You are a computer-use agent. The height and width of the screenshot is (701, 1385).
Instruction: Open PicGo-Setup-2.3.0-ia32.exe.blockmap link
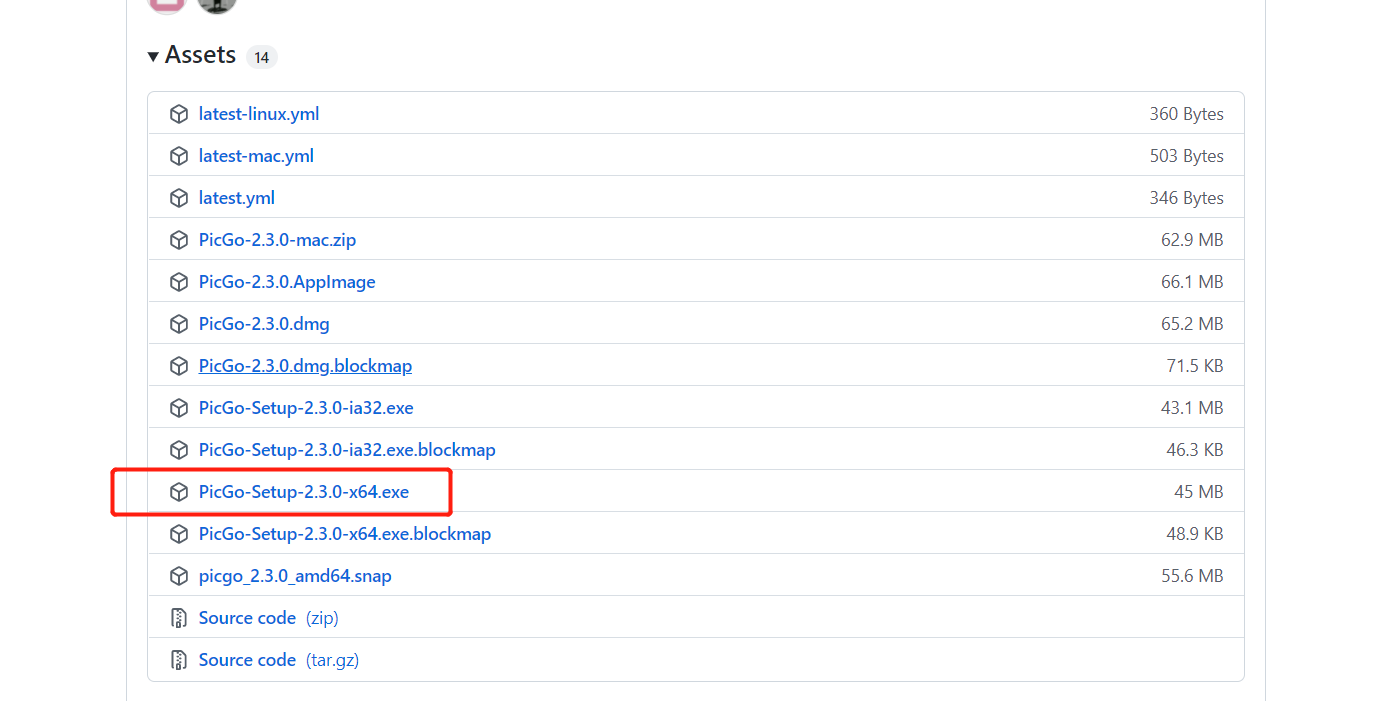coord(346,450)
